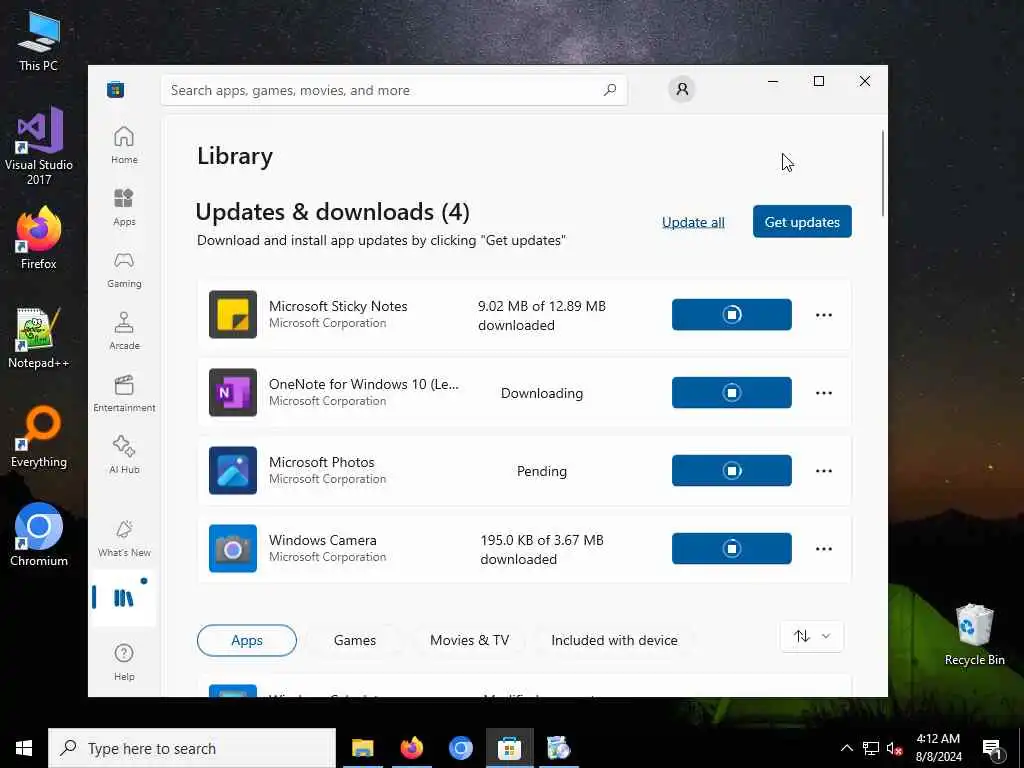Screen dimensions: 1024x768
Task: Show hidden system tray icons
Action: [x=846, y=748]
